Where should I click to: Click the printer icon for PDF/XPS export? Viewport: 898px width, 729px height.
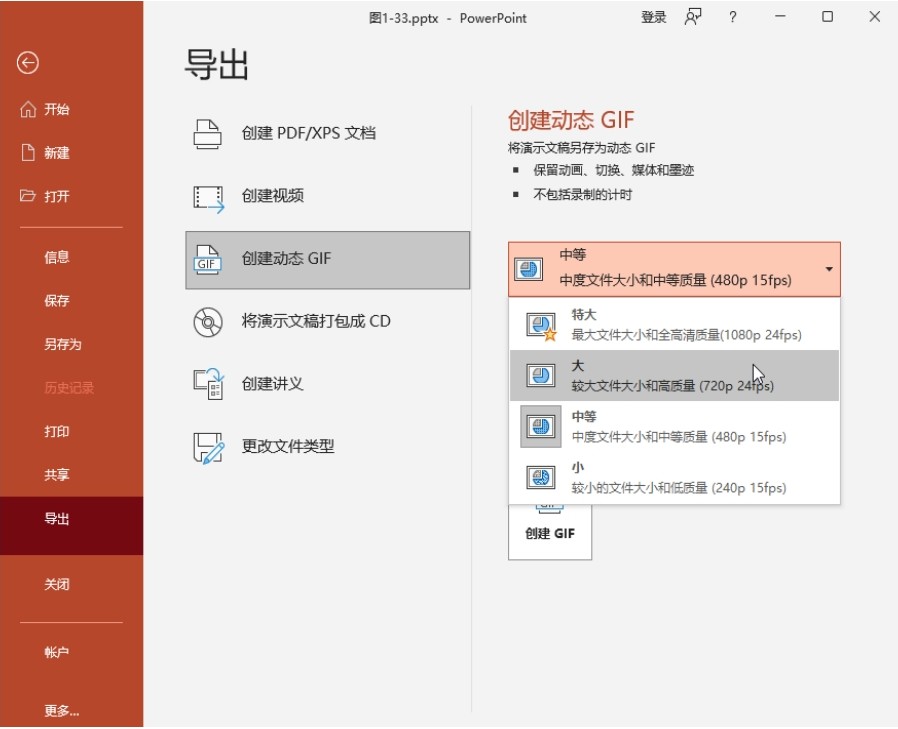click(207, 133)
